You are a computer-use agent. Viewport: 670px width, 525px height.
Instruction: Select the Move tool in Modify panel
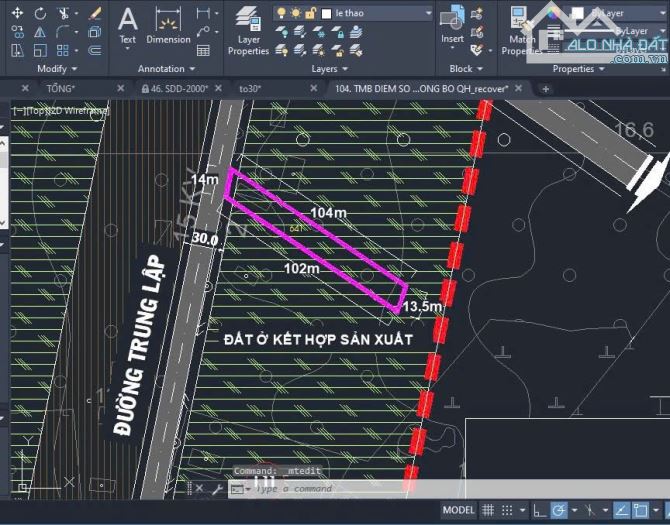click(x=17, y=14)
